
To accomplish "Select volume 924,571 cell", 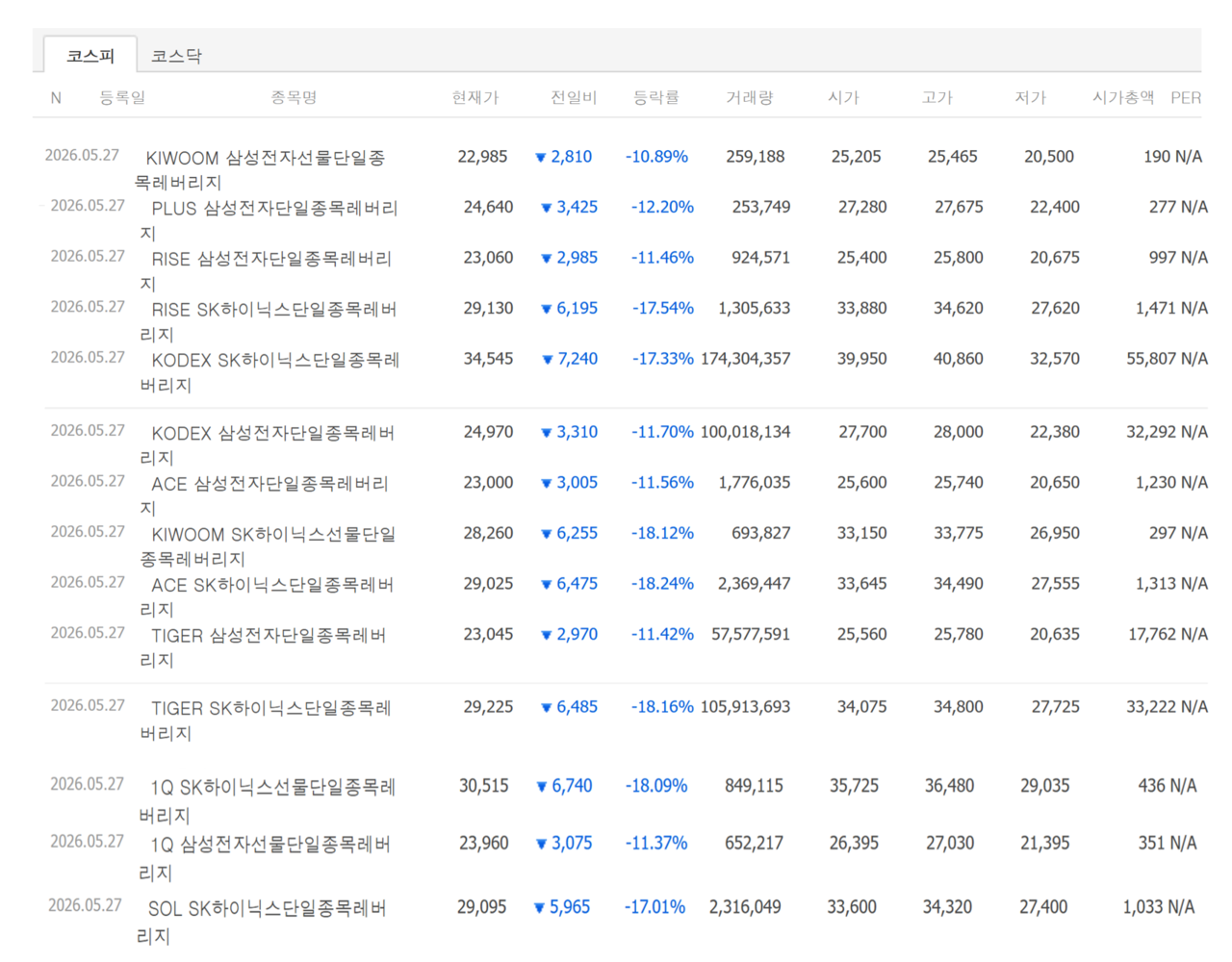I will click(x=760, y=258).
